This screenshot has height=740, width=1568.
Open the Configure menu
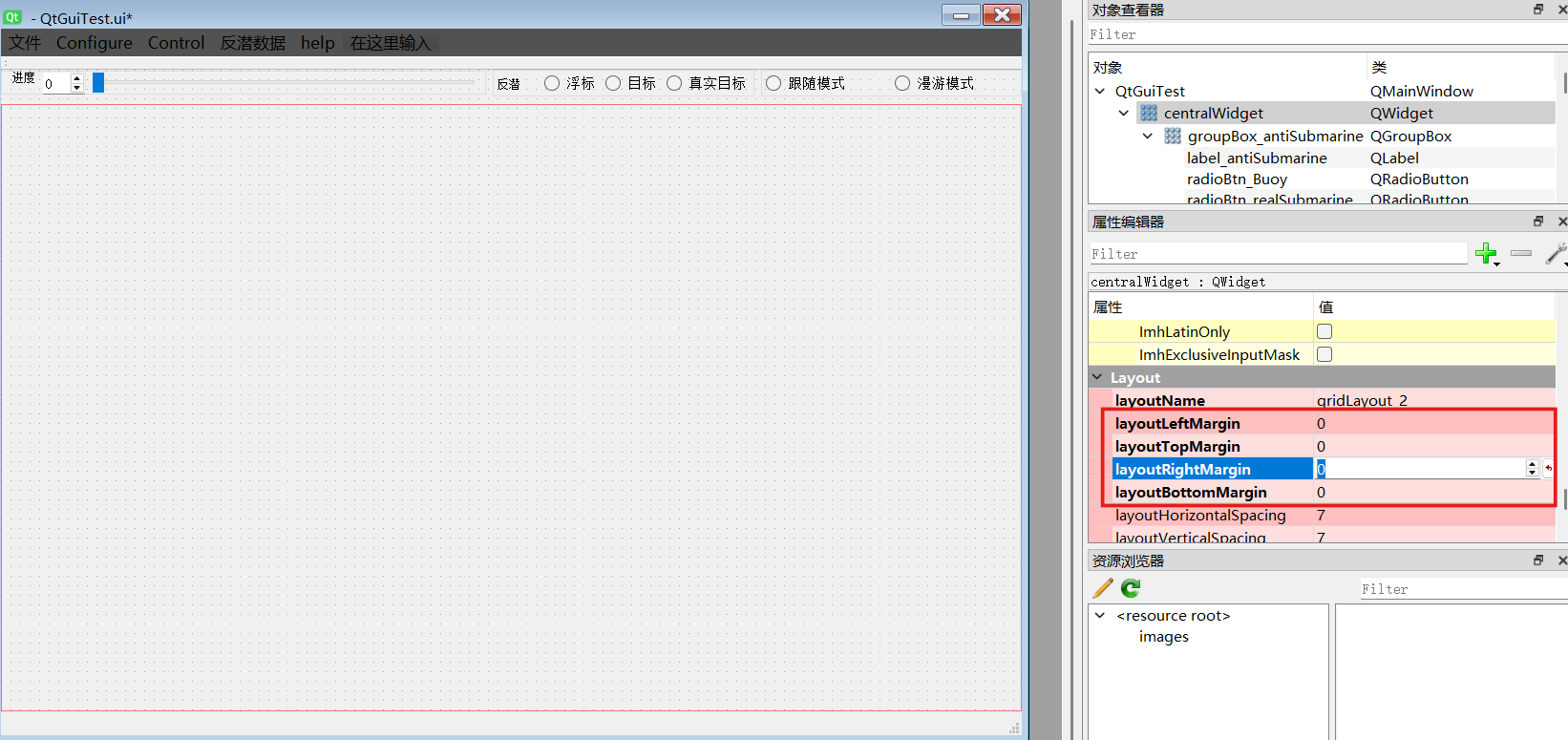click(x=95, y=43)
